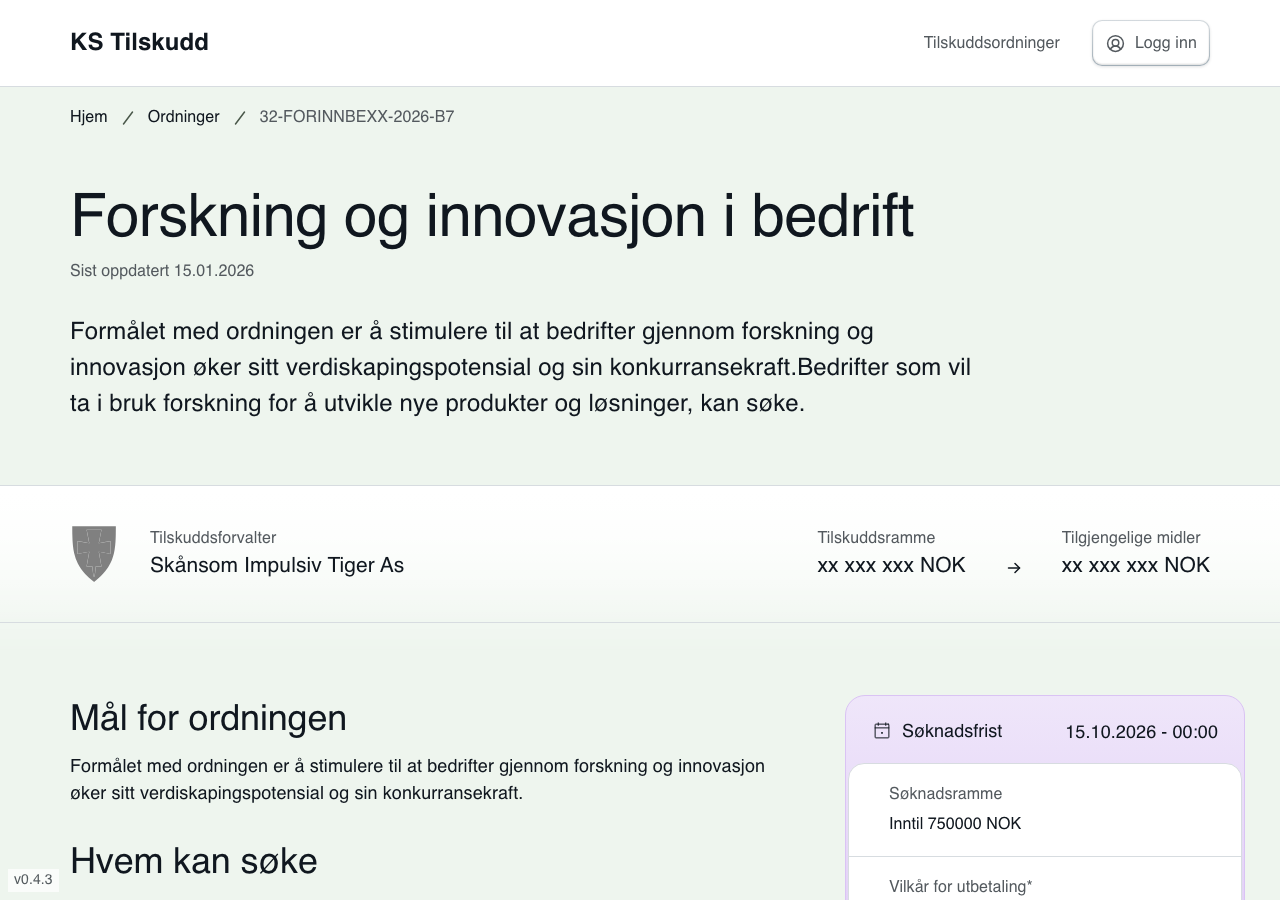1280x900 pixels.
Task: Click the Tilgjengelige midler amount value
Action: coord(1135,565)
